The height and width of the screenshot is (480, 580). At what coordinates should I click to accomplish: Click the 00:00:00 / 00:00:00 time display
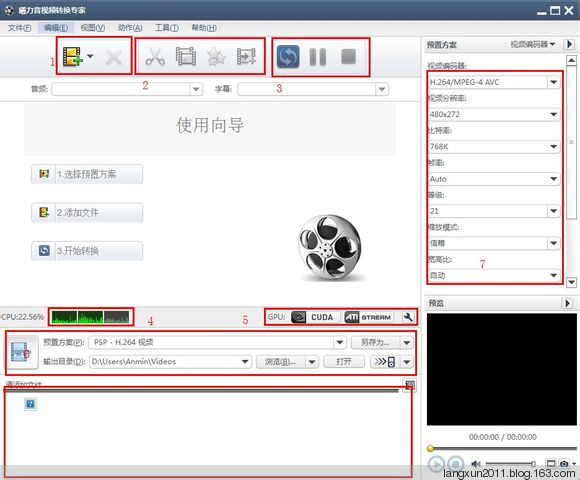click(x=503, y=437)
